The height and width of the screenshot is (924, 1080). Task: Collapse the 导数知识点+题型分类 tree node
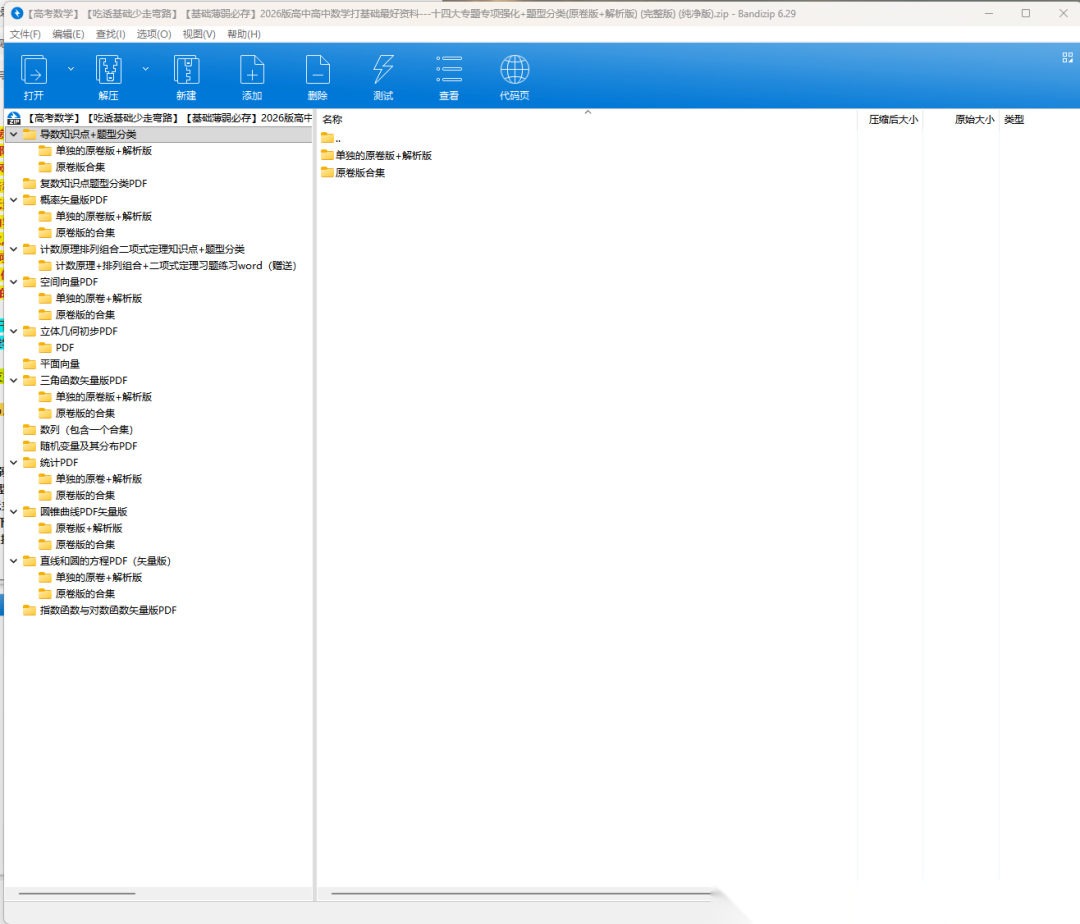coord(14,134)
